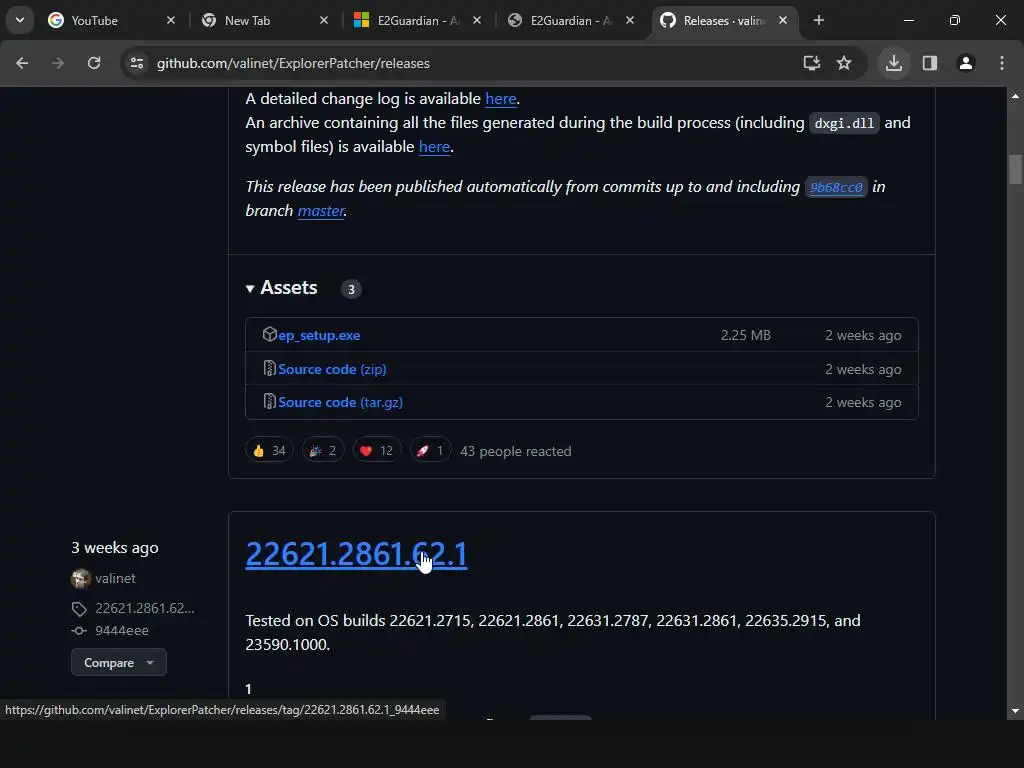Click the address bar URL field
Screen dimensions: 1024x768
click(470, 63)
